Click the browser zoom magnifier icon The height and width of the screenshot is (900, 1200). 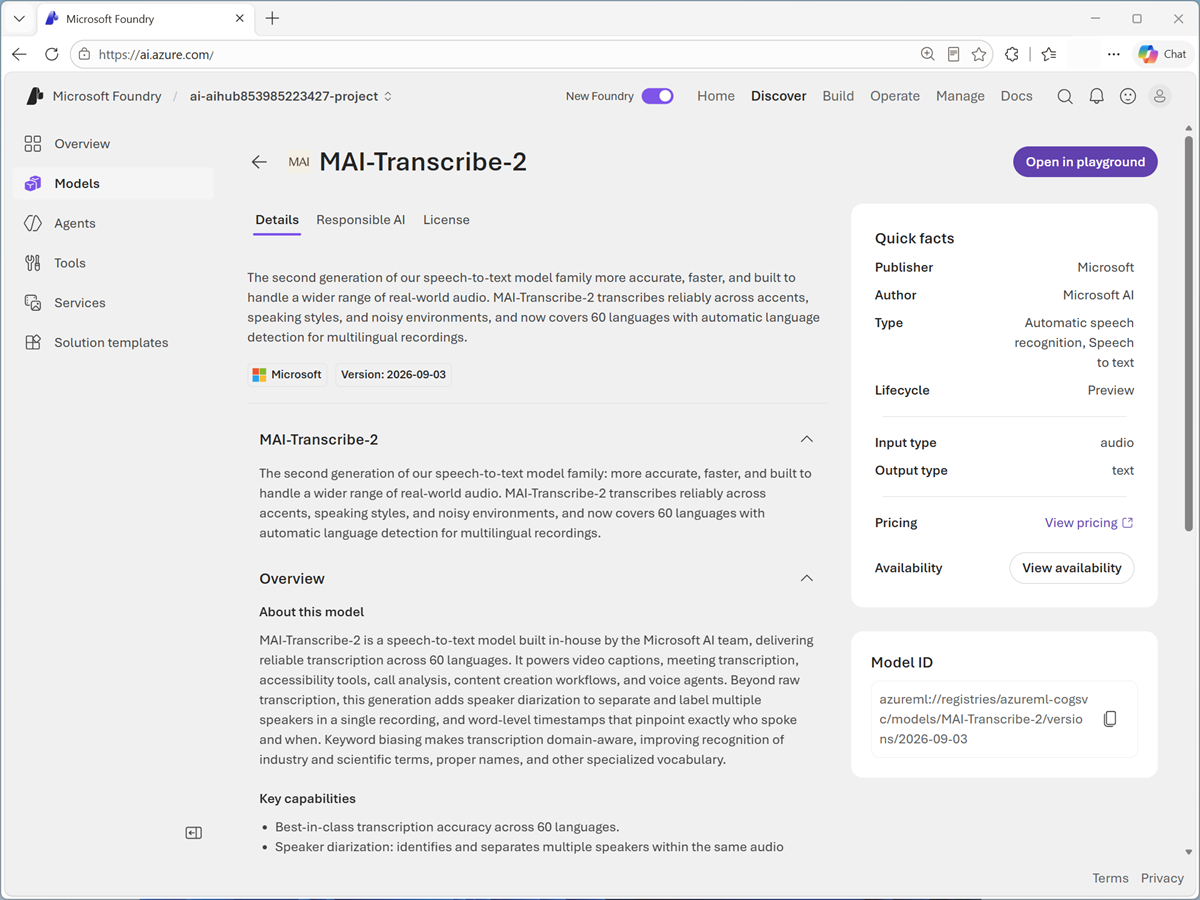tap(928, 54)
